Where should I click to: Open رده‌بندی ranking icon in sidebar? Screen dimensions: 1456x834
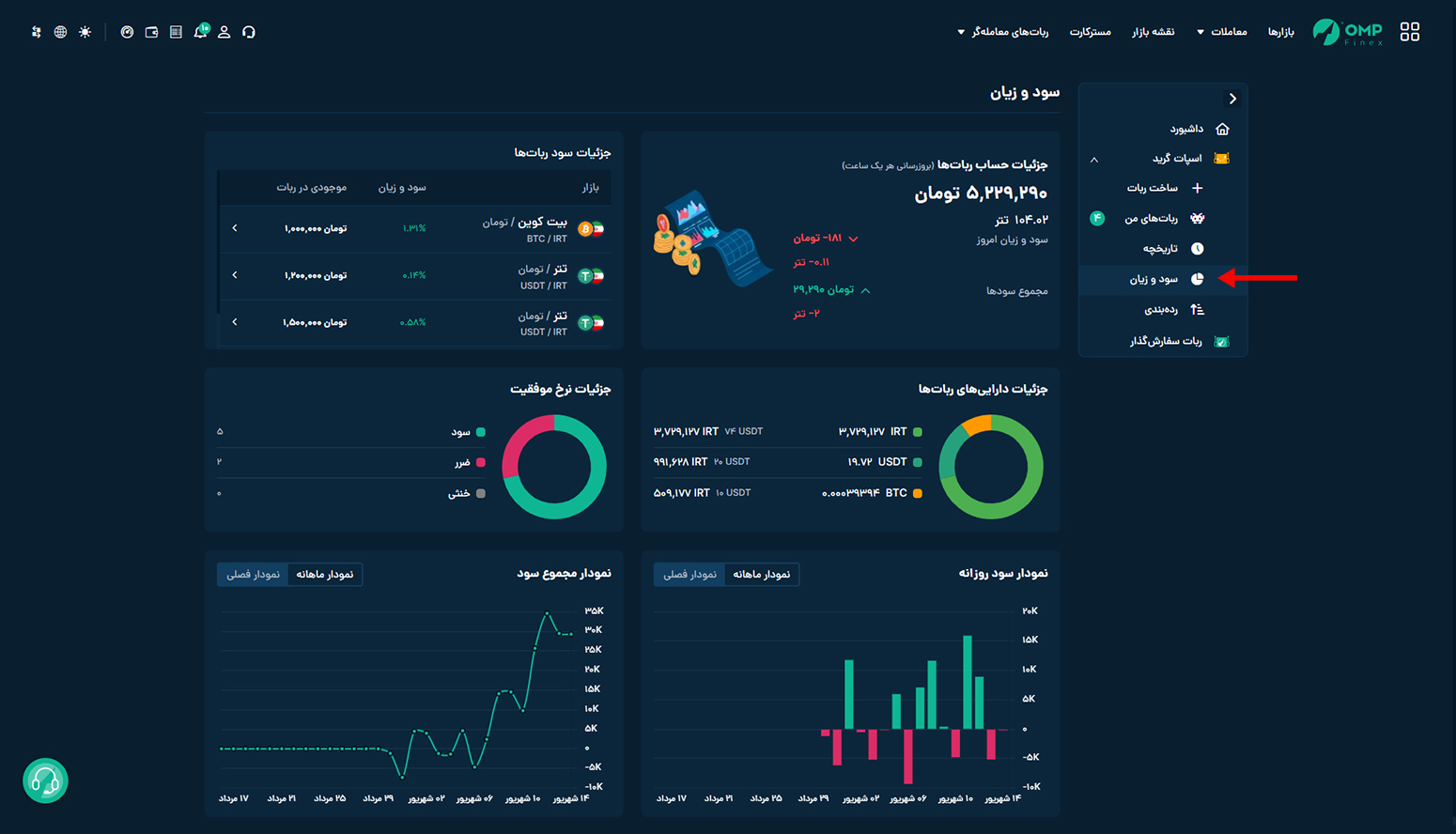[1198, 309]
